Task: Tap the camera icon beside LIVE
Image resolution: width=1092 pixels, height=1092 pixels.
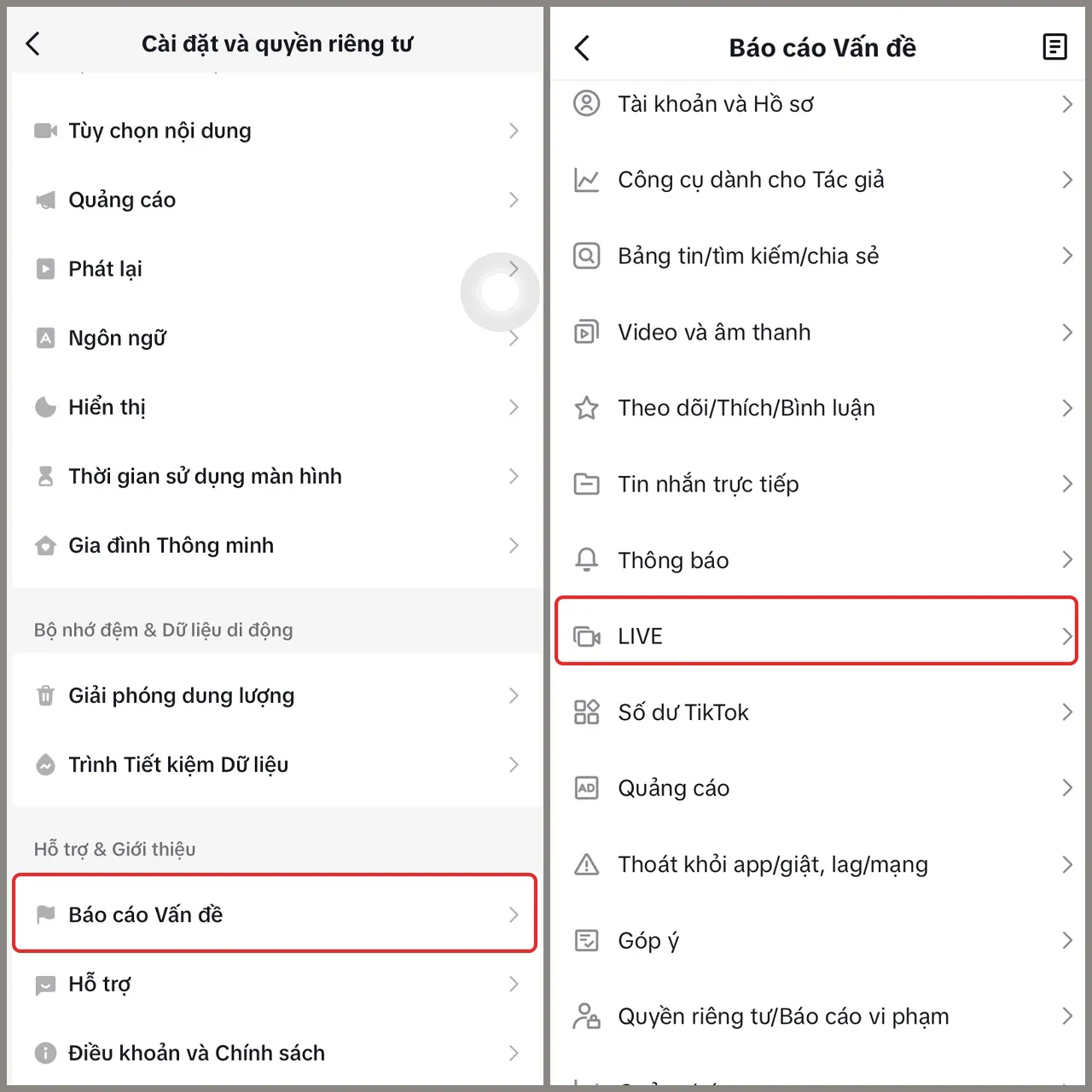Action: click(587, 636)
